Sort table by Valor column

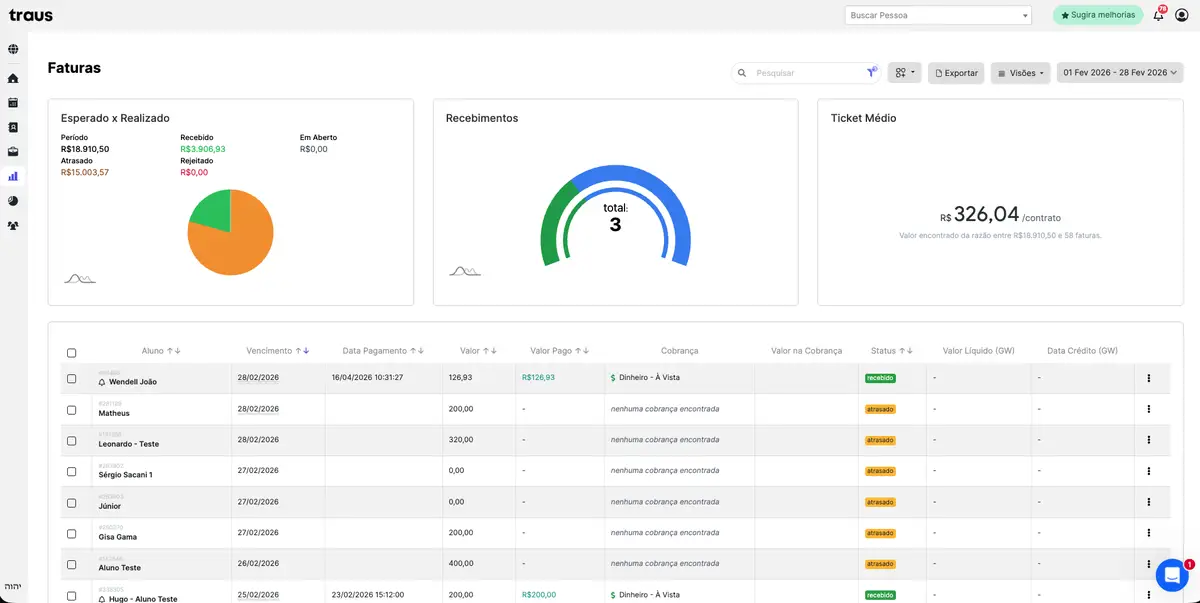point(479,351)
